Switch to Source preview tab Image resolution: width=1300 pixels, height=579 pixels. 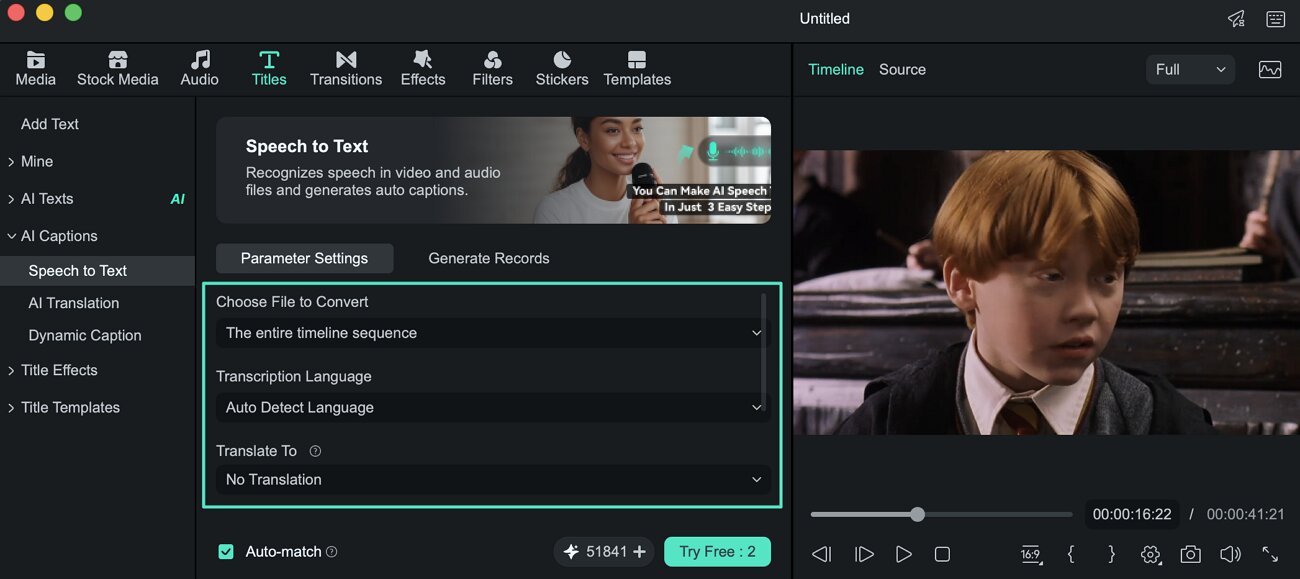(902, 69)
